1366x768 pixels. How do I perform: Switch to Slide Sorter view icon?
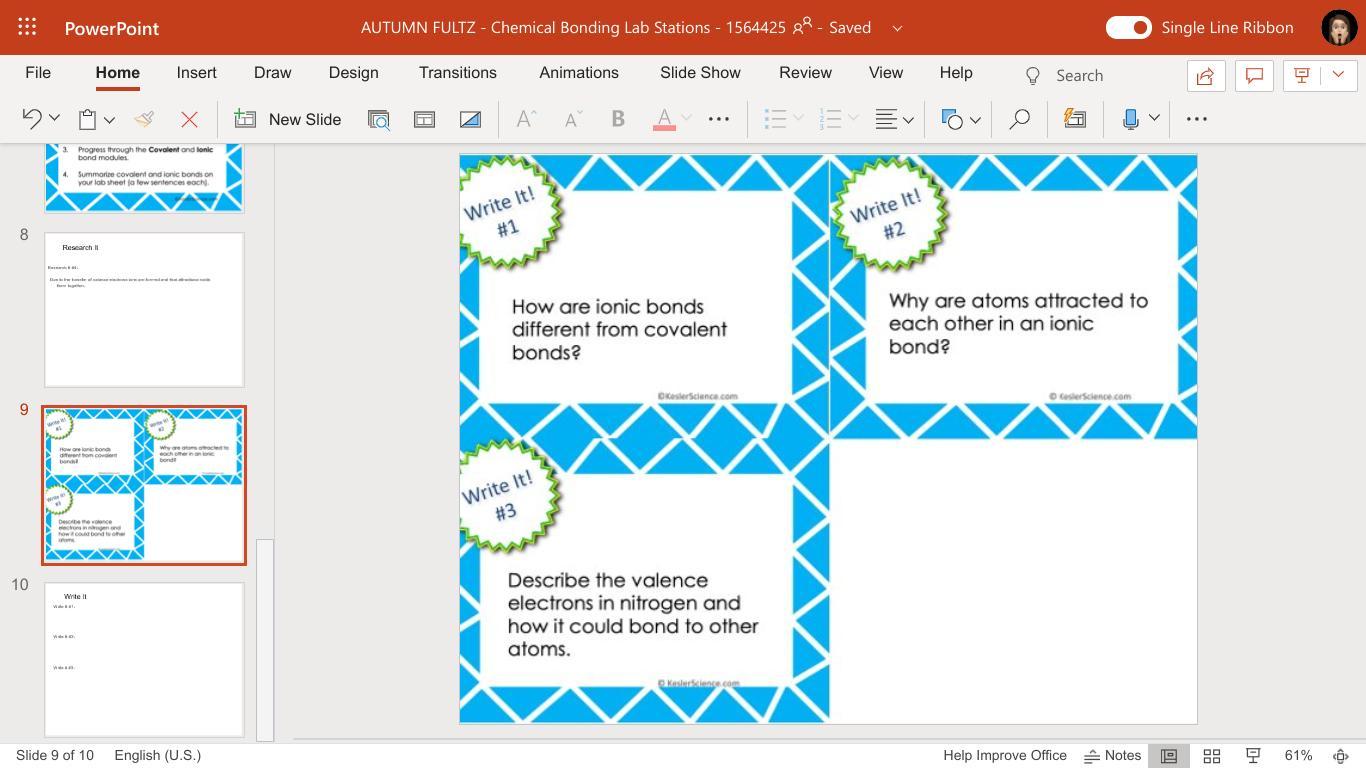click(1211, 756)
